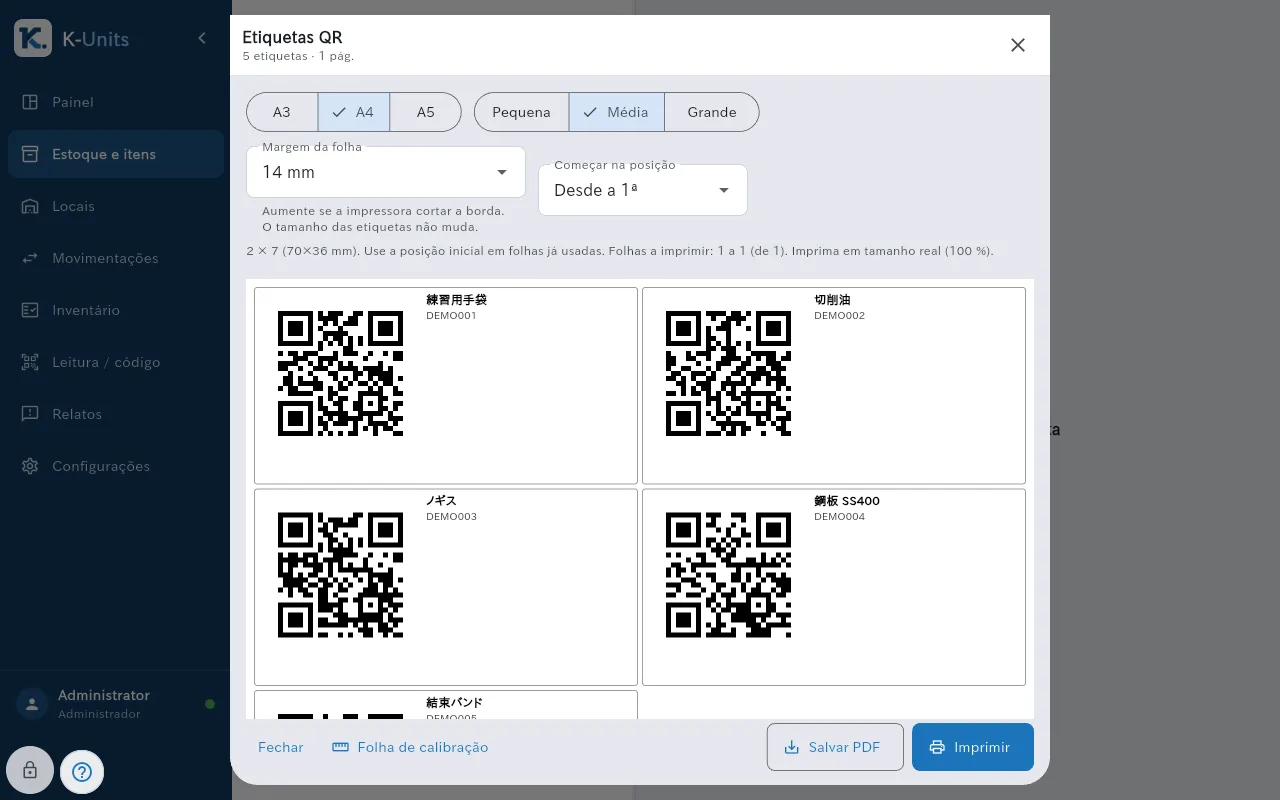Screen dimensions: 1280x800
Task: Go to Painel in sidebar
Action: click(x=116, y=102)
